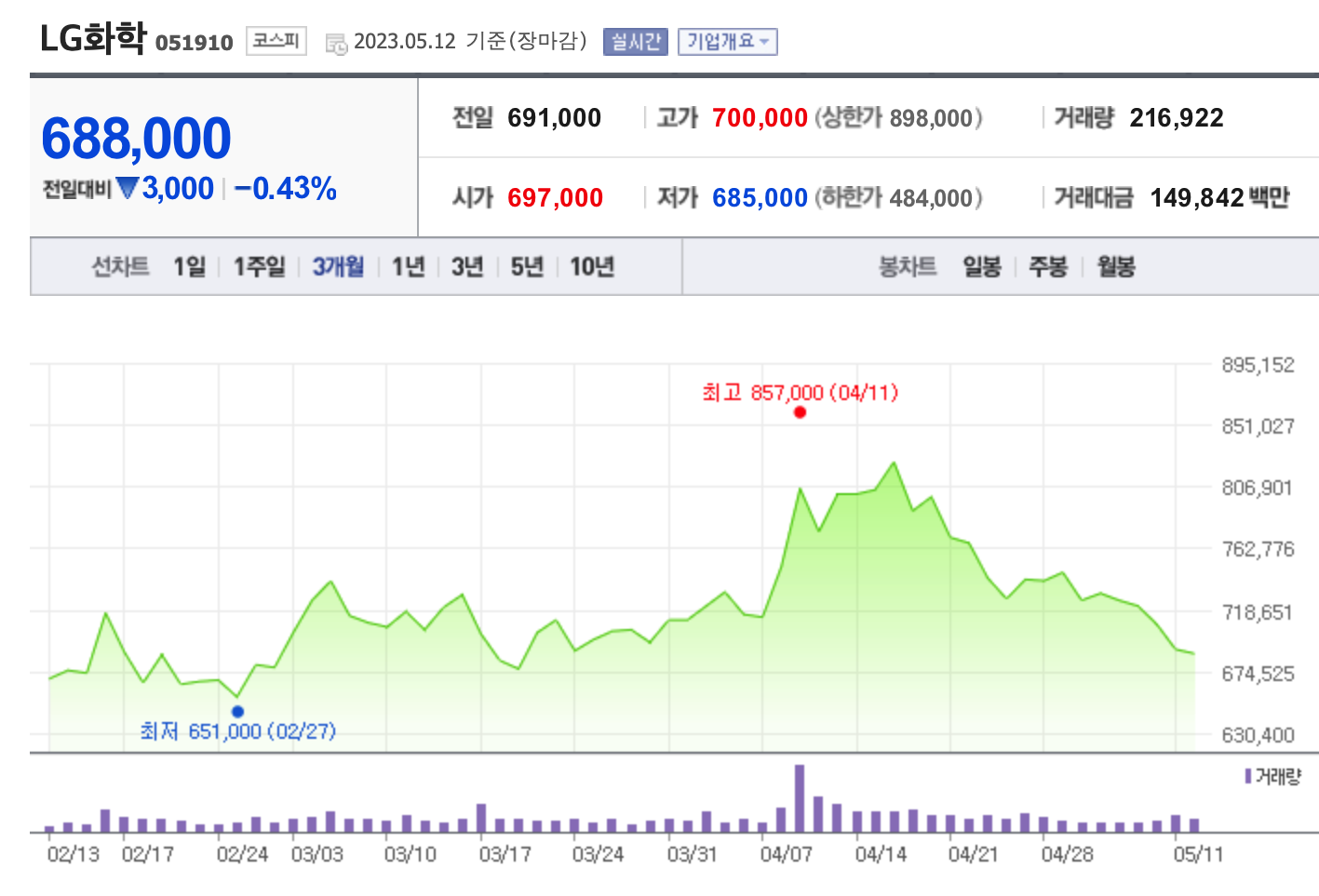The image size is (1319, 896).
Task: Click the 895,152 y-axis label
Action: point(1258,365)
